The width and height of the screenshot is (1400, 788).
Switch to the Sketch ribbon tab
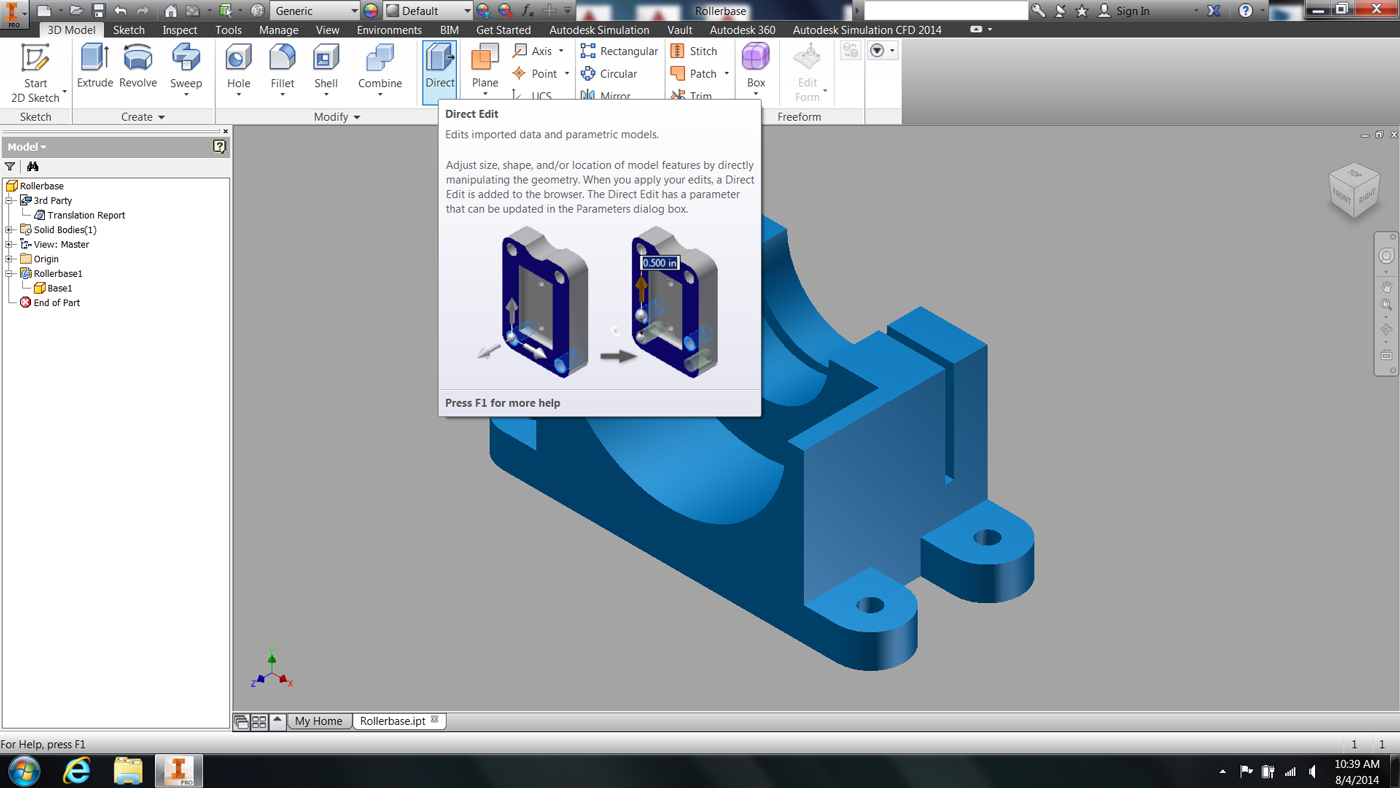pos(128,30)
